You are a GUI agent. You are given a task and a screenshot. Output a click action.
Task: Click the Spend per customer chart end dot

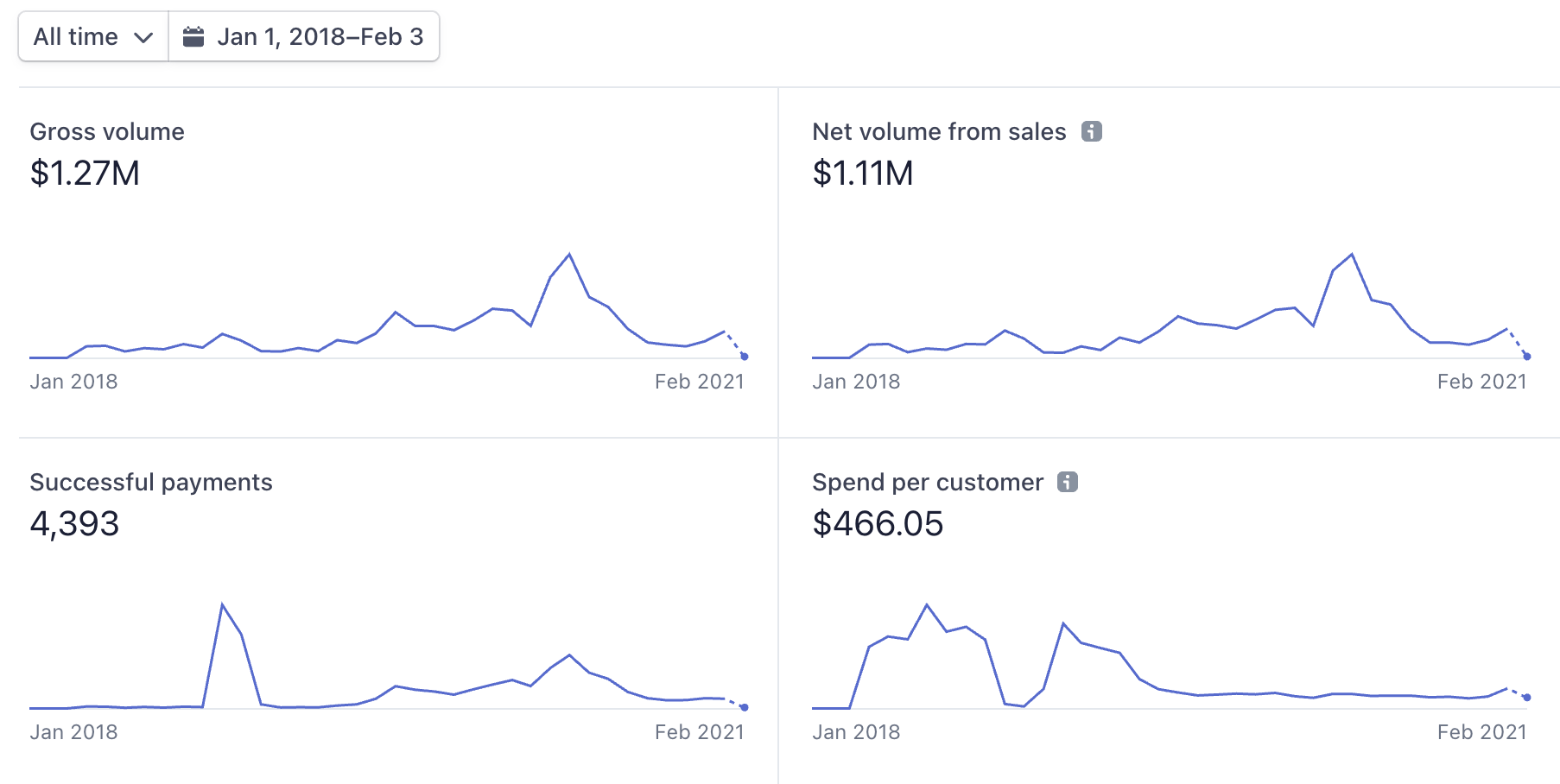1526,697
